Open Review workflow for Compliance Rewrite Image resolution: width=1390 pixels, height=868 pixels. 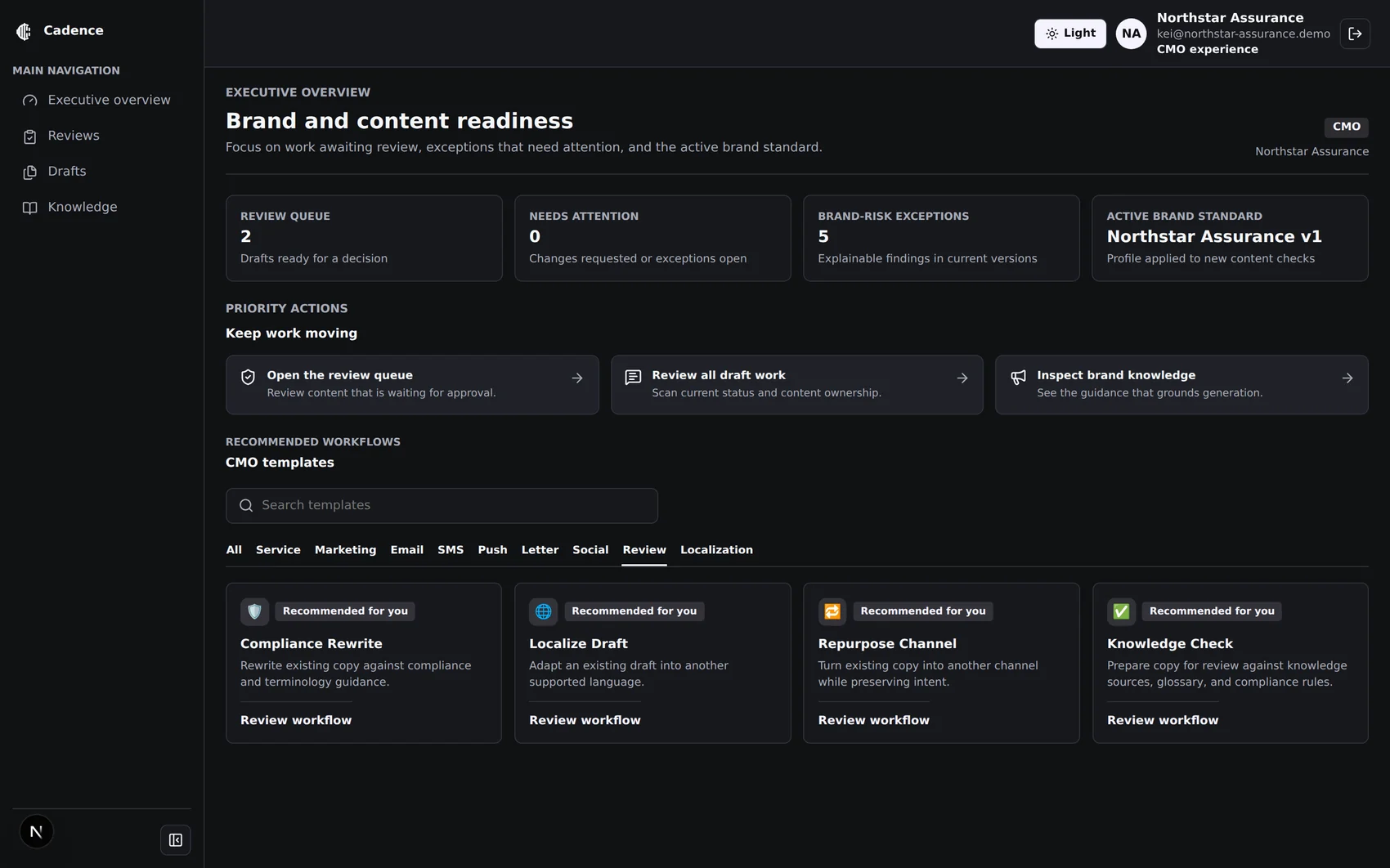click(296, 720)
